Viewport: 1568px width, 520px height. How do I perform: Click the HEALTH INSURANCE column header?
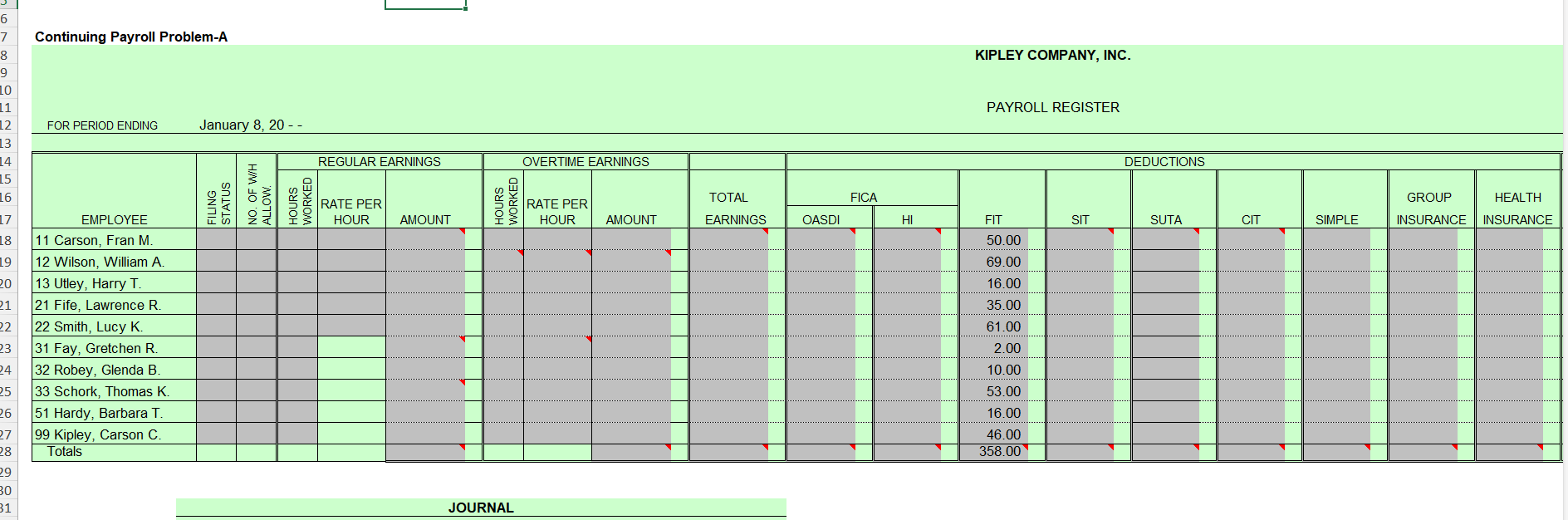tap(1517, 208)
